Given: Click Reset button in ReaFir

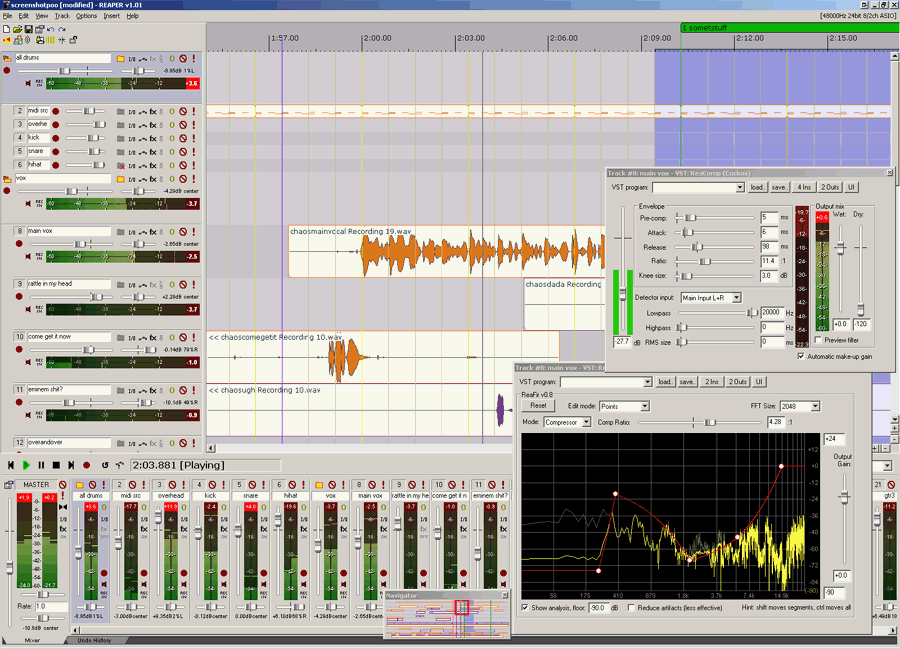Looking at the screenshot, I should click(x=538, y=406).
